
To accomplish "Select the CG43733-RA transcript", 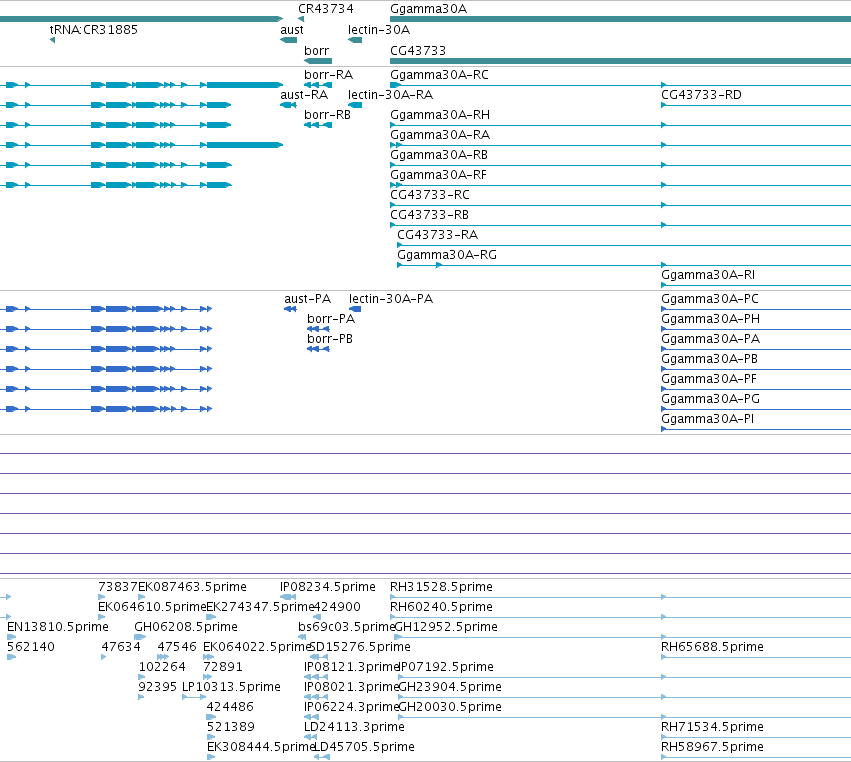I will [x=437, y=234].
